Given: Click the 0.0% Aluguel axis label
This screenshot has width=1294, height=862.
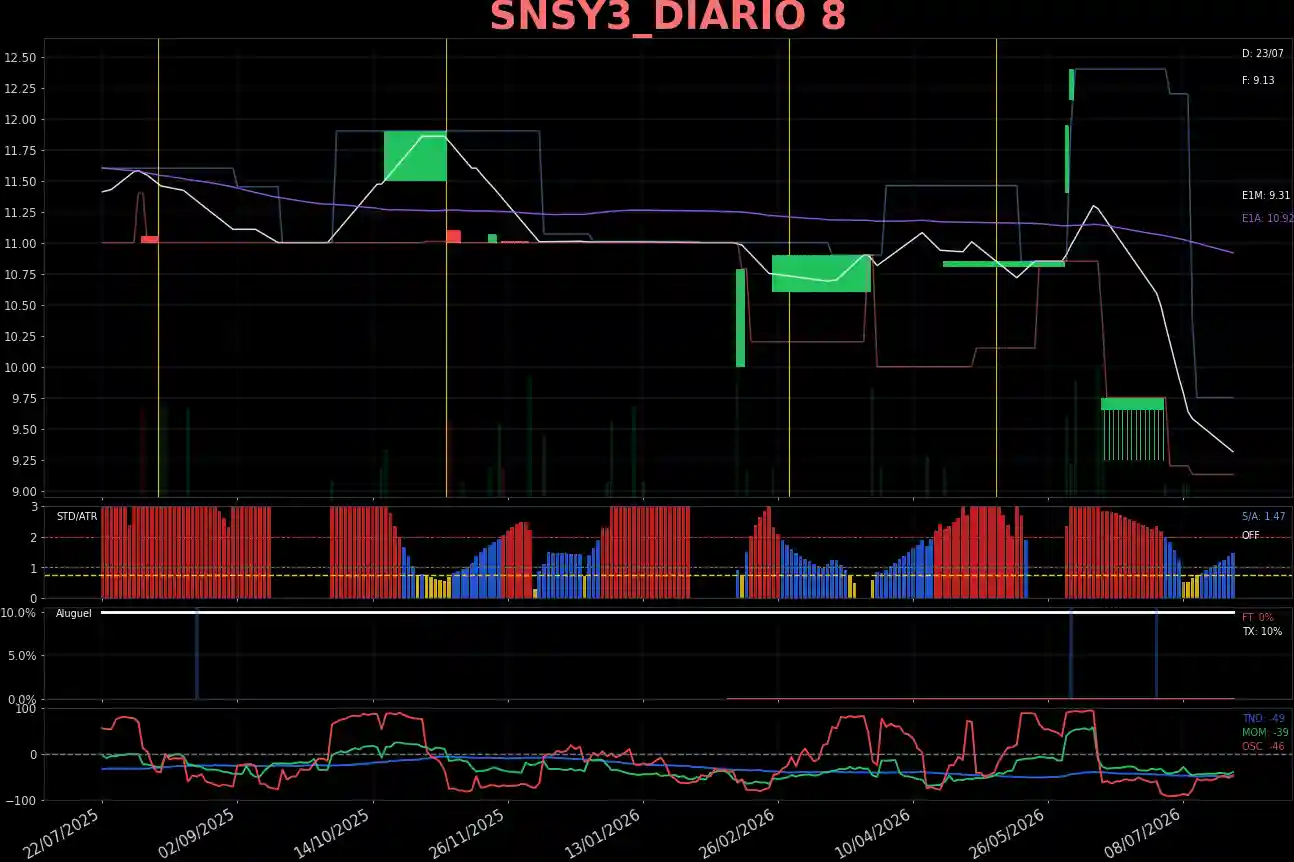Looking at the screenshot, I should pyautogui.click(x=22, y=700).
